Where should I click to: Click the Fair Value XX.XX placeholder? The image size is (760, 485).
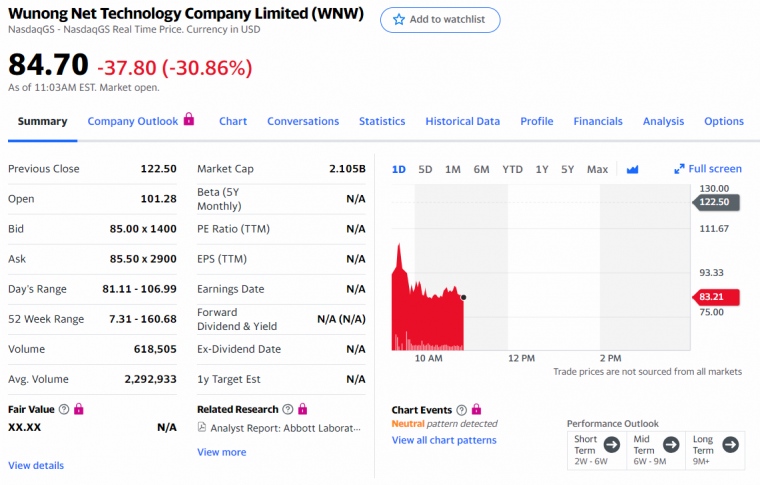(24, 427)
